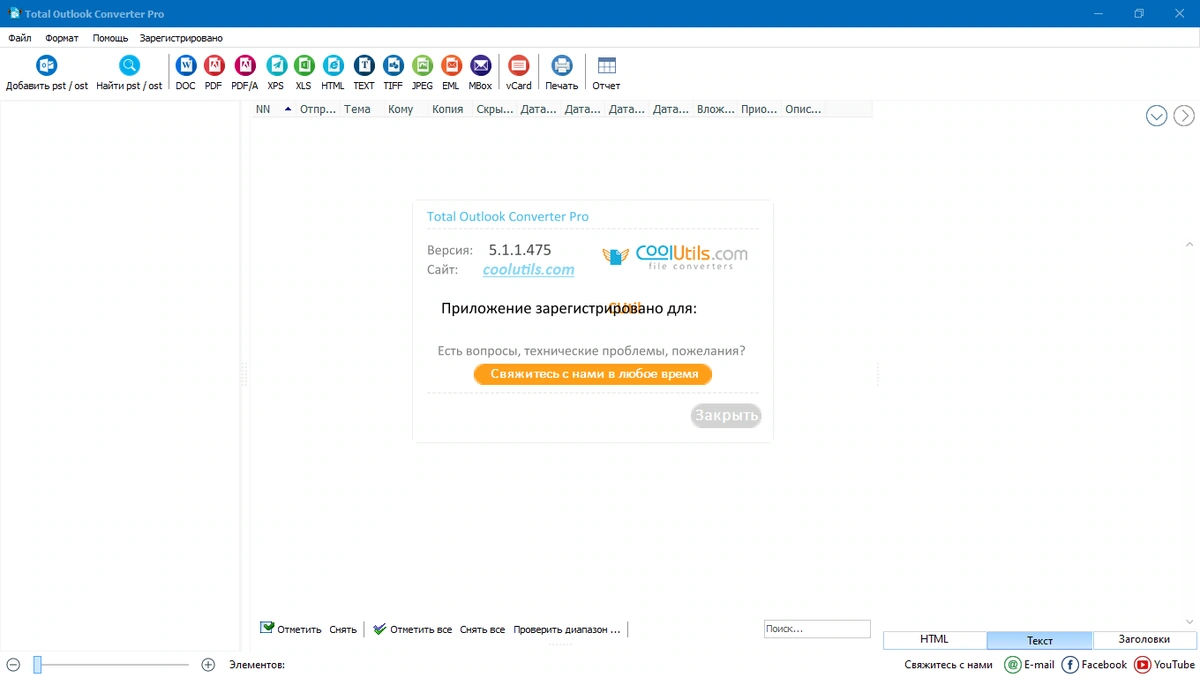Image resolution: width=1200 pixels, height=678 pixels.
Task: Click CoolUtils.com logo in dialog
Action: click(x=675, y=258)
